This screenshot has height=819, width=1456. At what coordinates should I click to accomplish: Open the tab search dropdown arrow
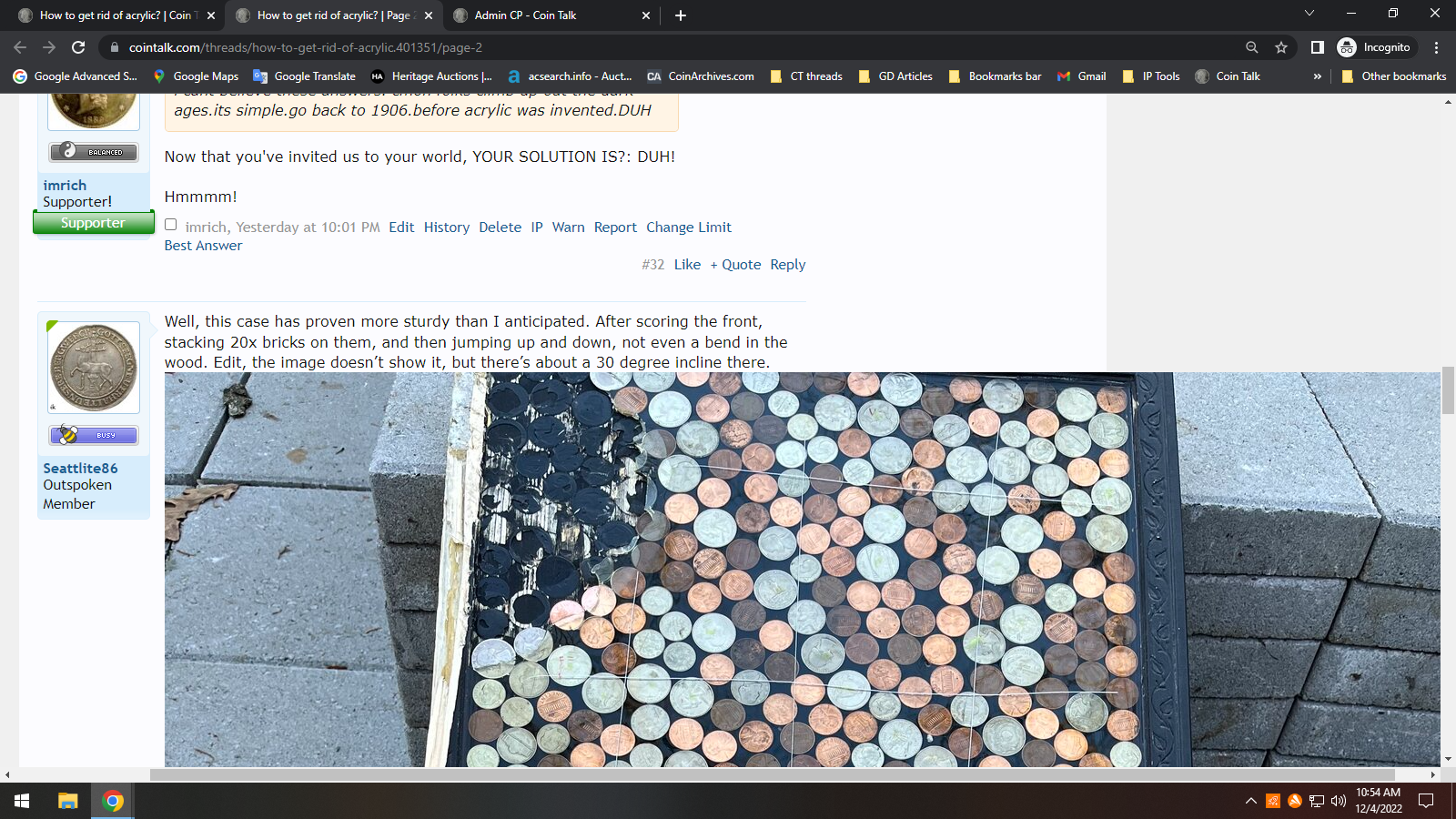(1309, 14)
